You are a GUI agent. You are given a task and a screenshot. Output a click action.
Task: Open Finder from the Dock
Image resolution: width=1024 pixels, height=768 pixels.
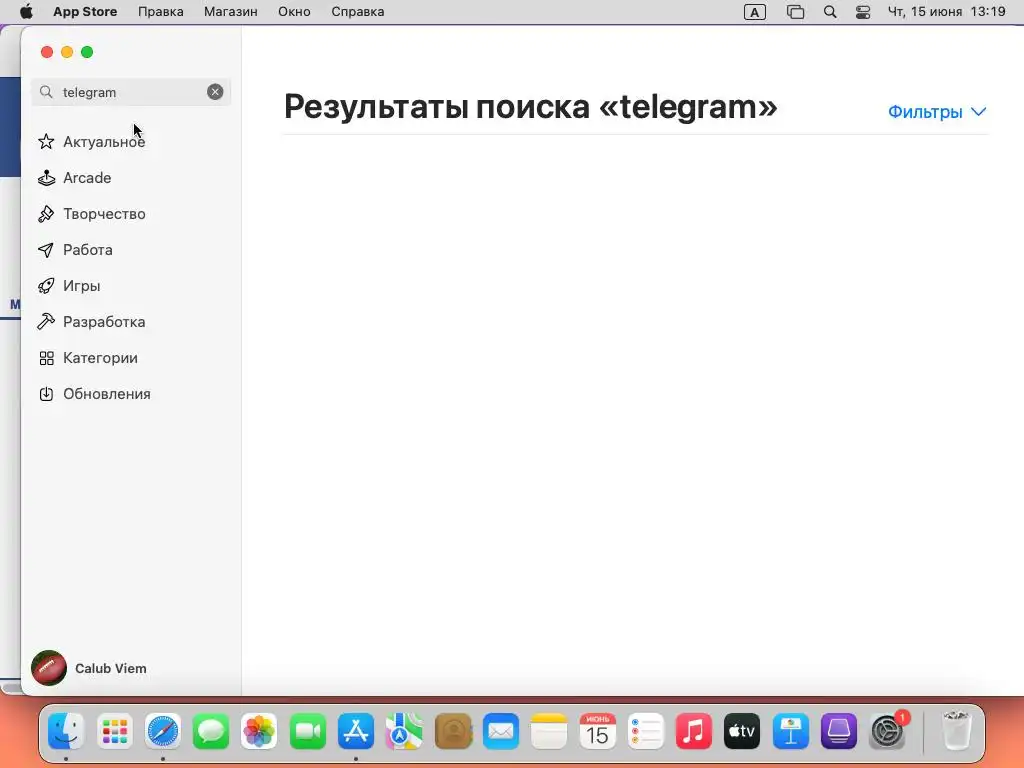coord(66,731)
